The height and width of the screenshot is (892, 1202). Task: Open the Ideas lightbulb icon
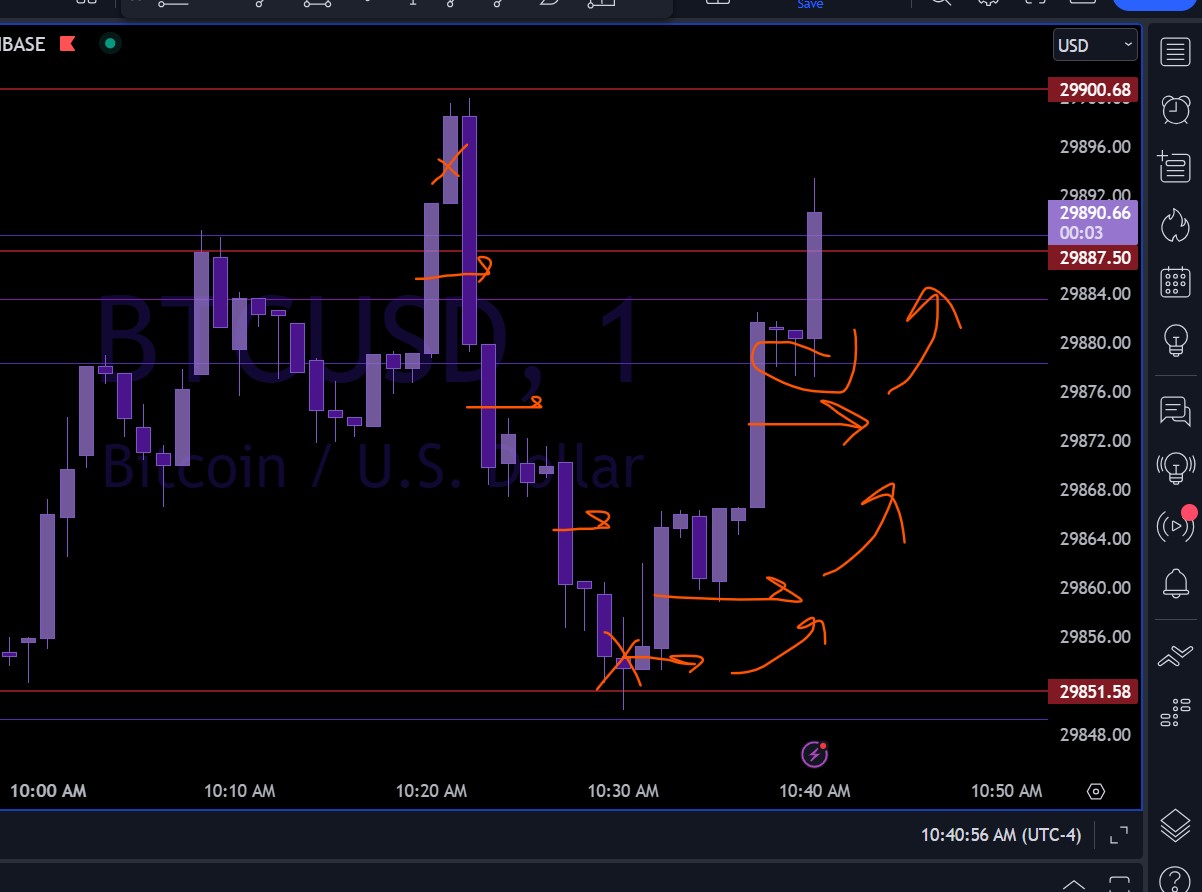coord(1175,340)
